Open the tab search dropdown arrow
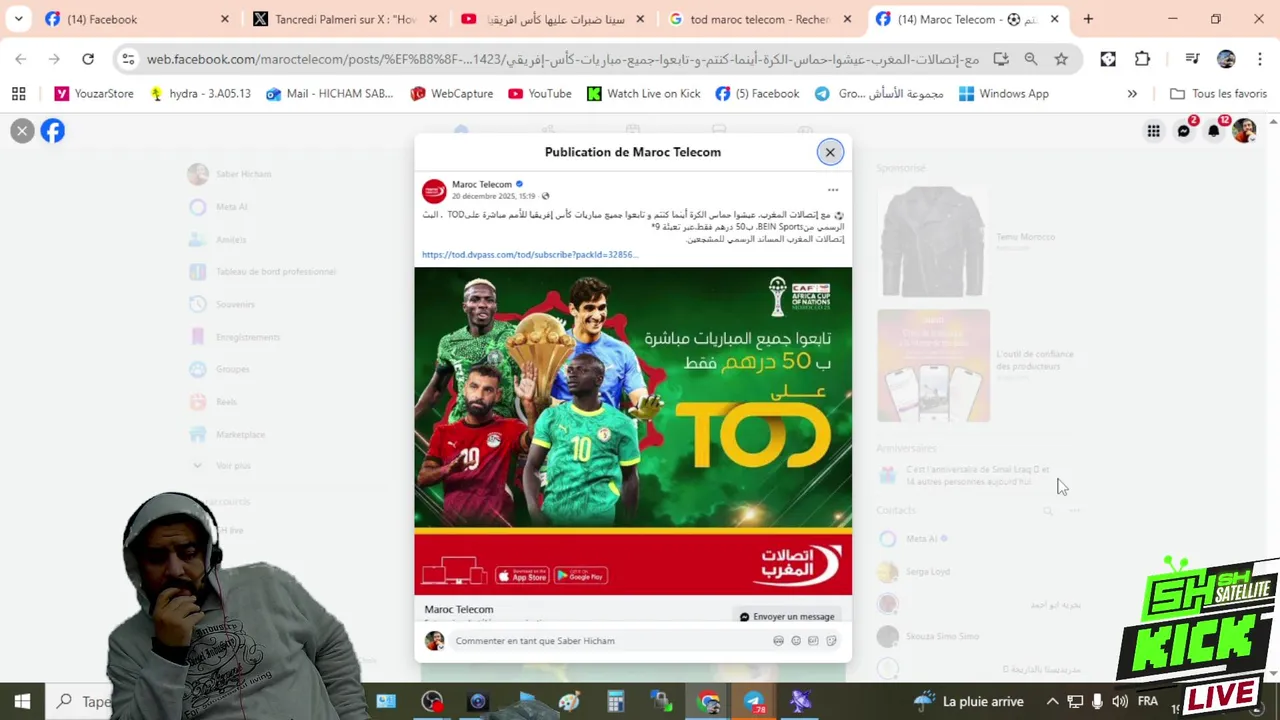Screen dimensions: 1280x720 [18, 19]
